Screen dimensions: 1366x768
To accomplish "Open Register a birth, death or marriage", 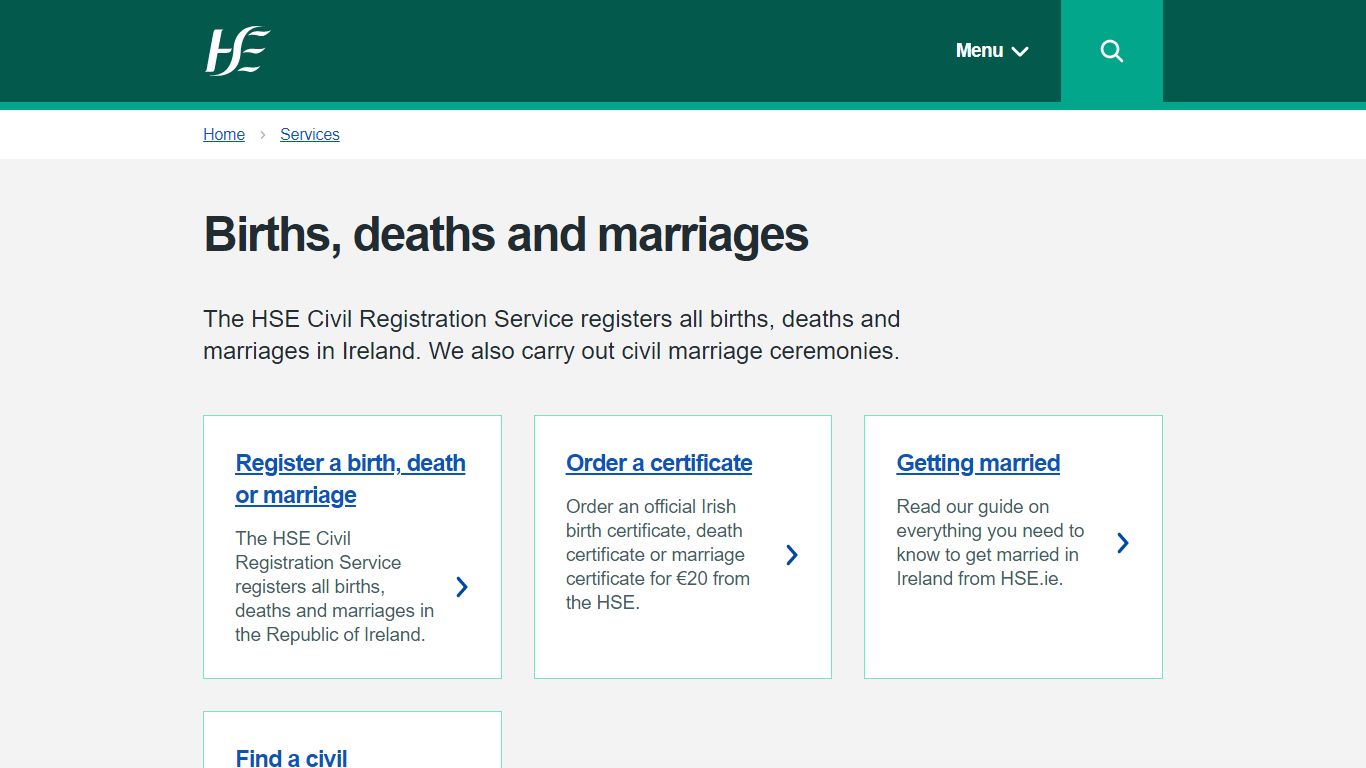I will (350, 479).
